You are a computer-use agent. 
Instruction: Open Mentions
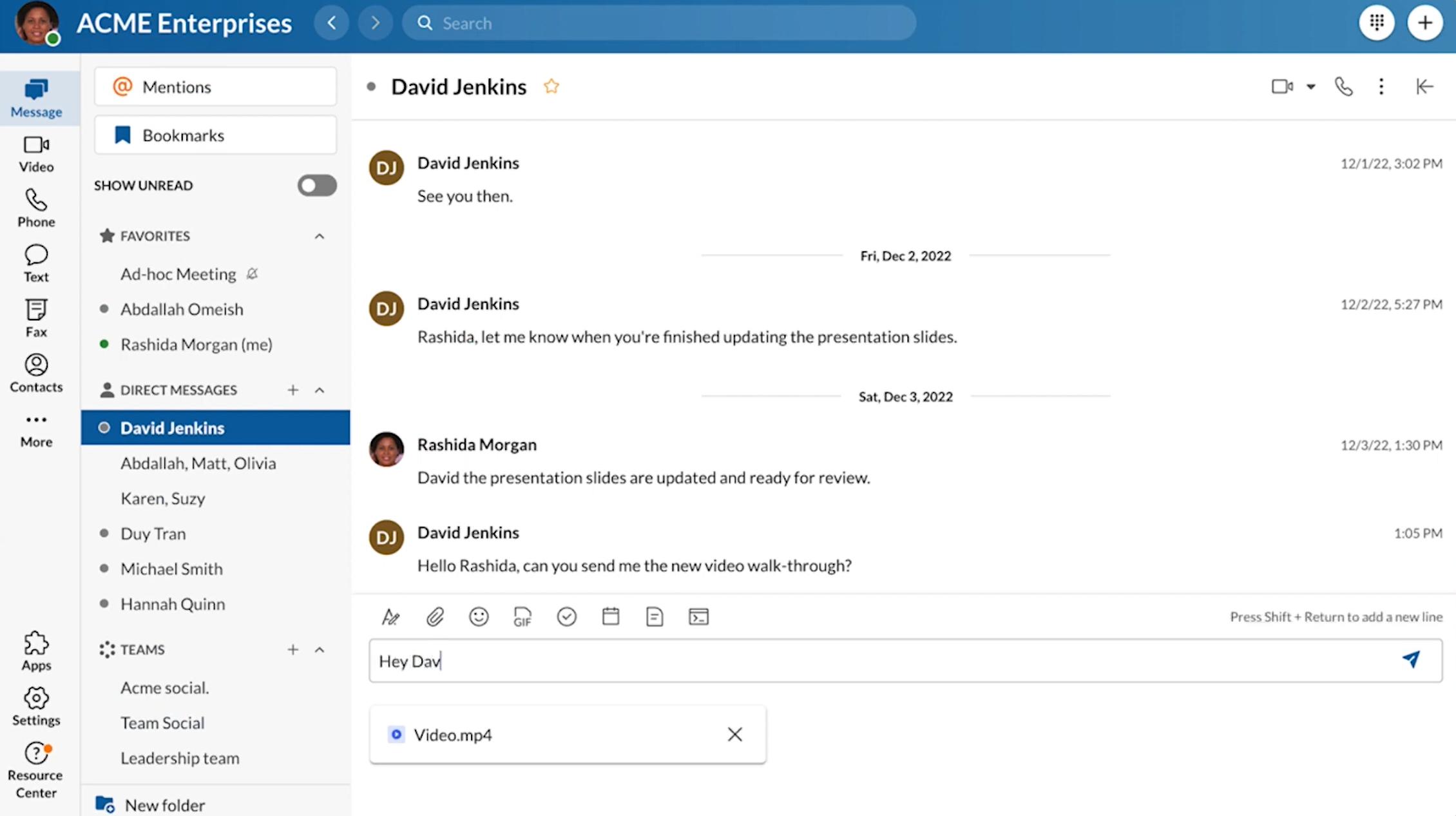[215, 86]
